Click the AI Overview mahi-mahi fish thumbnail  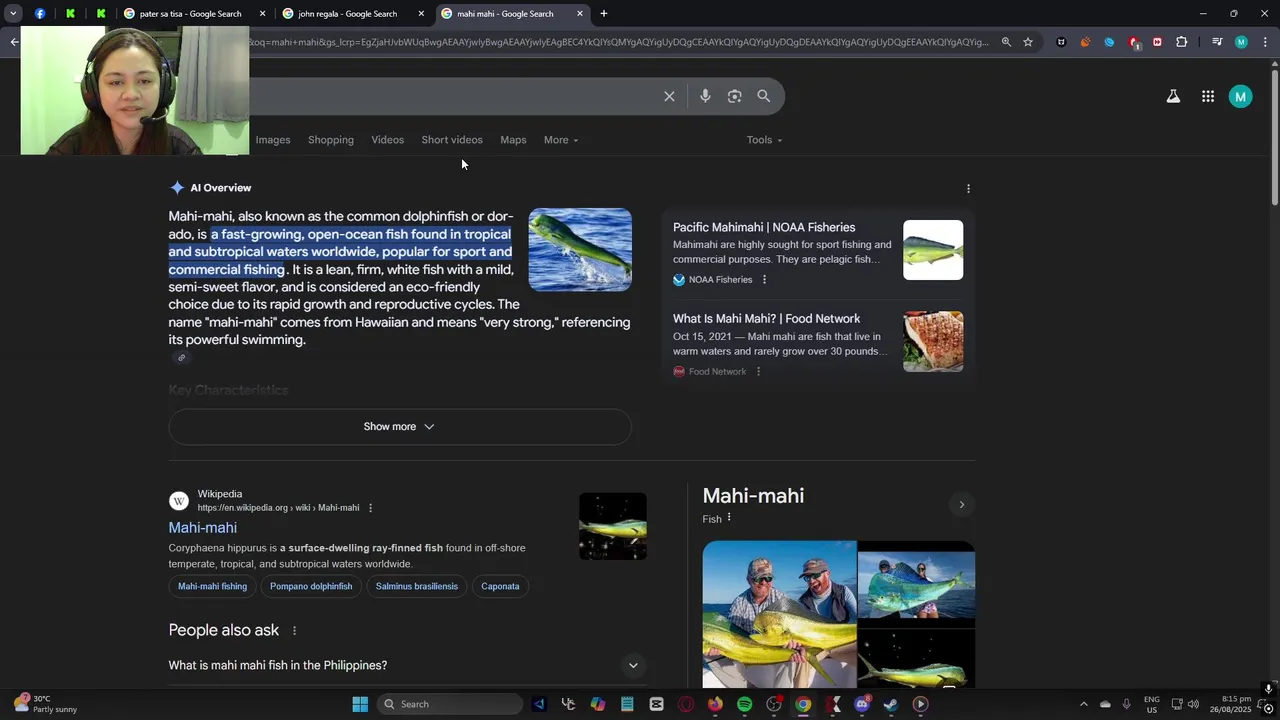[x=580, y=250]
